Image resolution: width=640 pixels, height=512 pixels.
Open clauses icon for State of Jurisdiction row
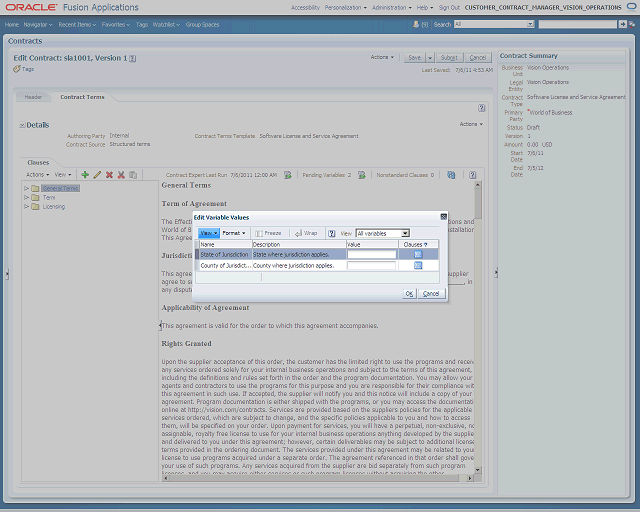point(418,254)
